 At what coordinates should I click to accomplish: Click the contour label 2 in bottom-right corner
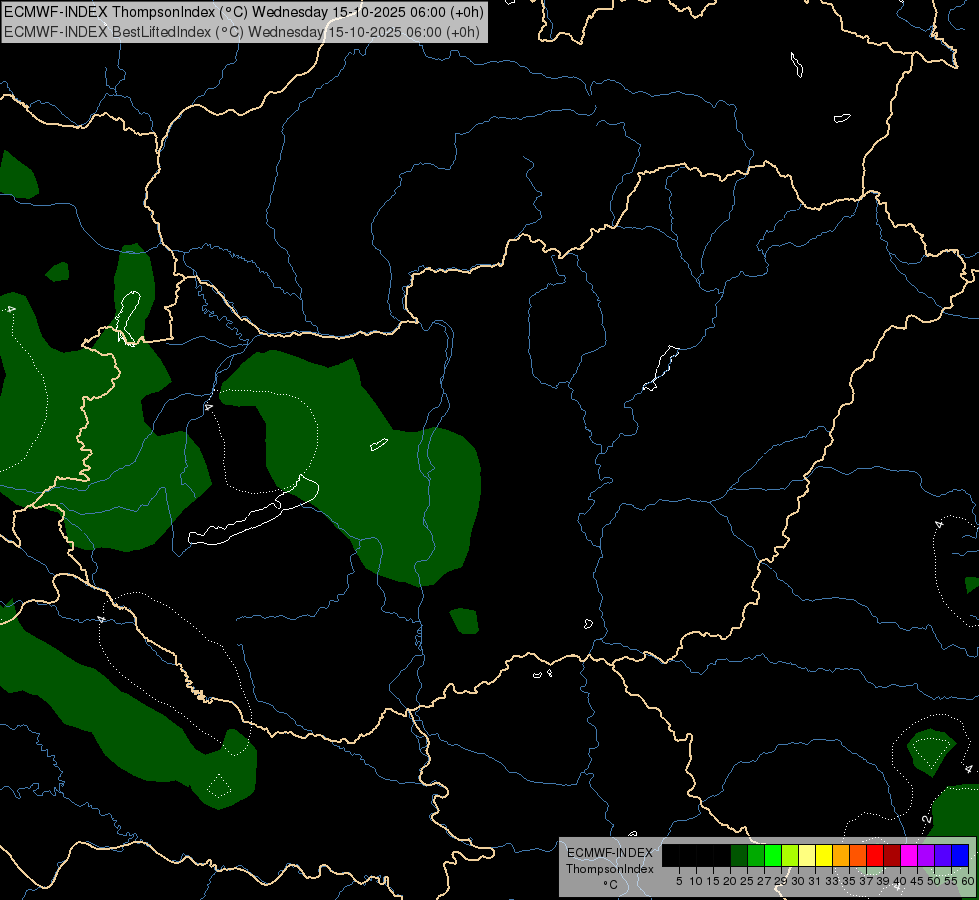[x=927, y=819]
